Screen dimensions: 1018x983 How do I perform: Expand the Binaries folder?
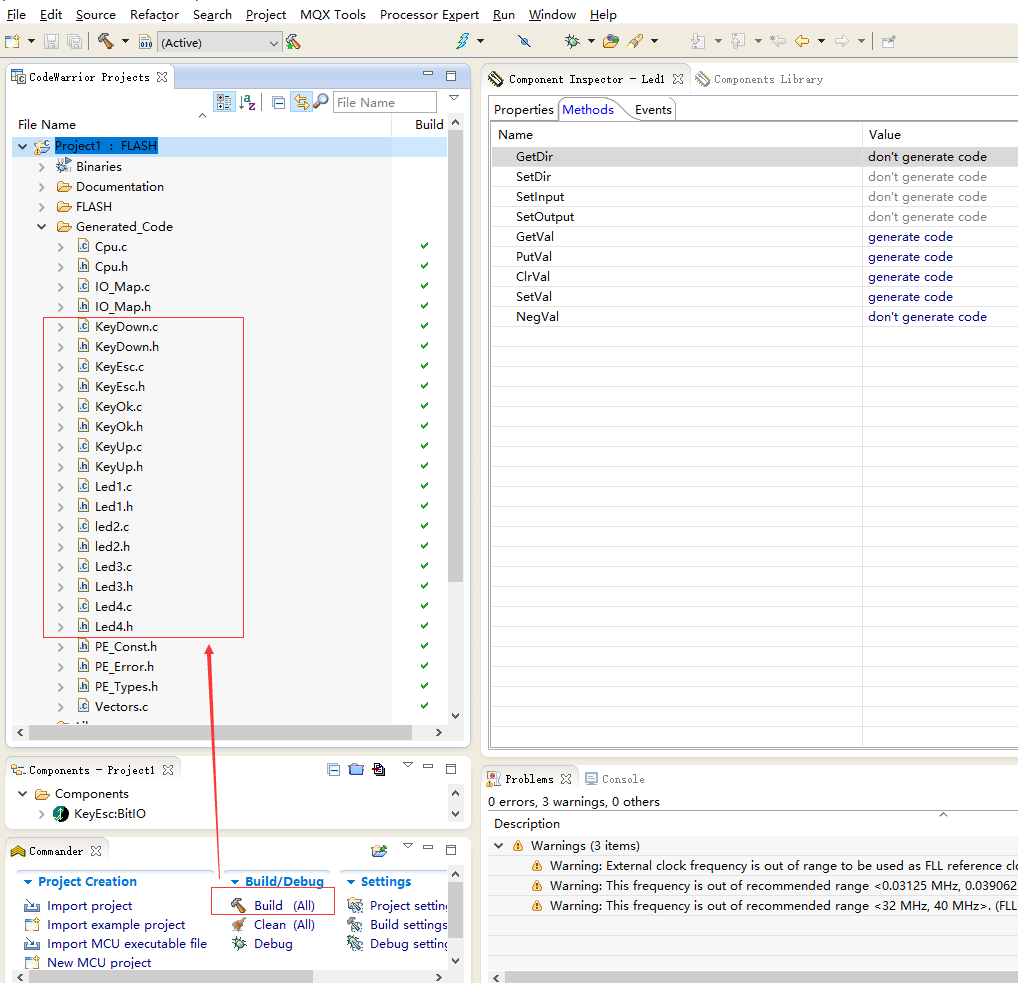[x=42, y=167]
